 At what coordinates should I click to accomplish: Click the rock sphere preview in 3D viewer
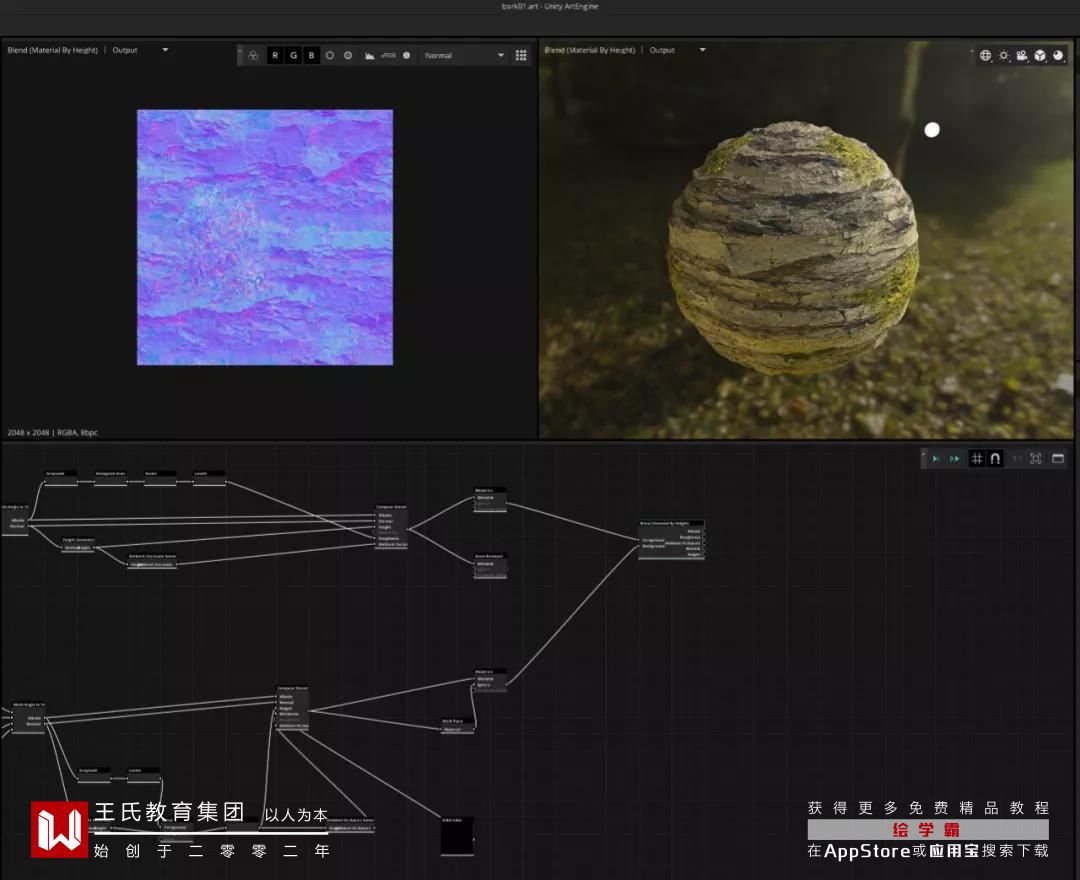coord(793,248)
